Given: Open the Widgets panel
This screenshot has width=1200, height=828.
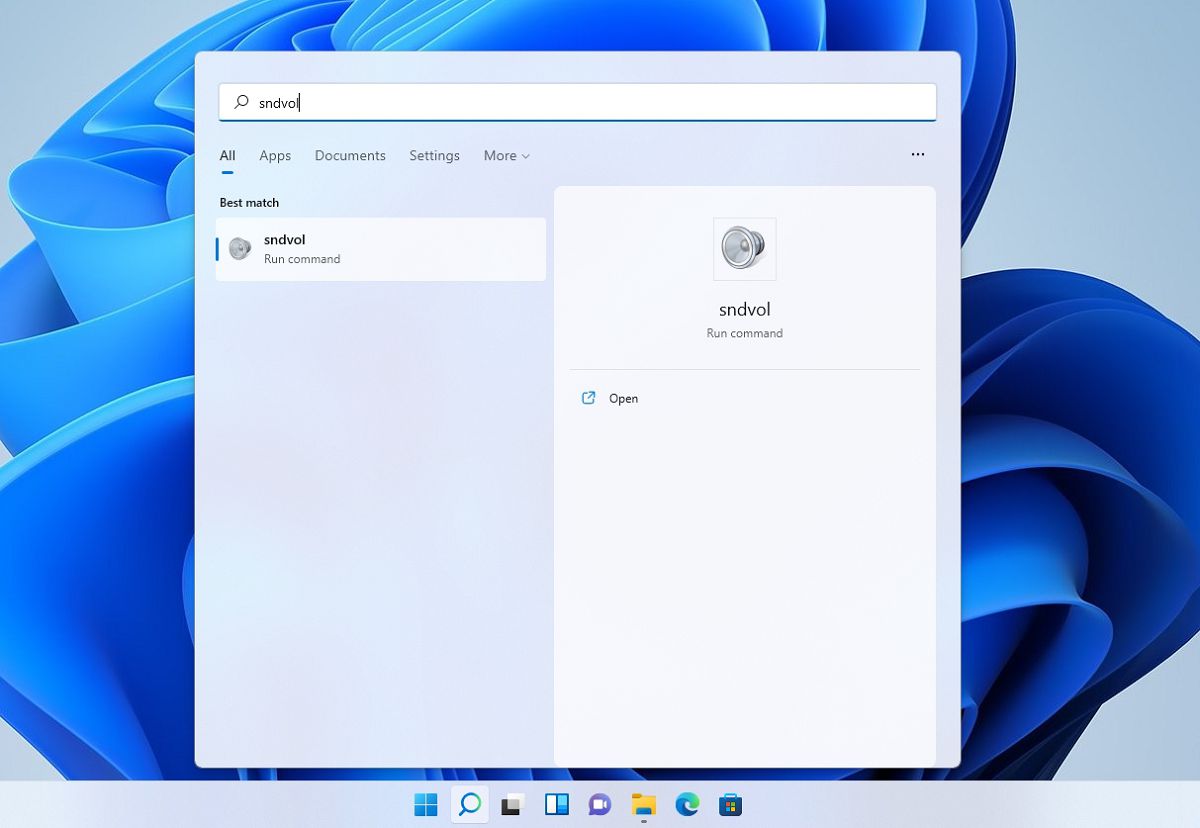Looking at the screenshot, I should [x=556, y=804].
